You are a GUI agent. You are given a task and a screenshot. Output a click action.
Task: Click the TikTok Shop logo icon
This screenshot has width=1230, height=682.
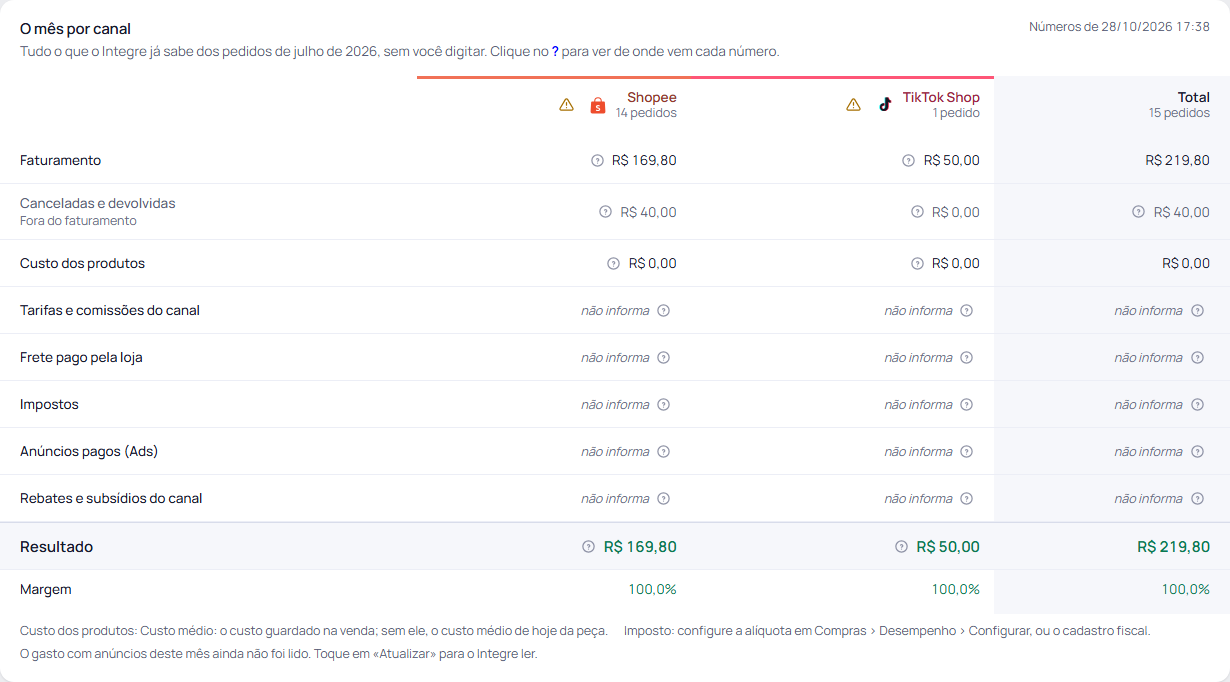885,105
